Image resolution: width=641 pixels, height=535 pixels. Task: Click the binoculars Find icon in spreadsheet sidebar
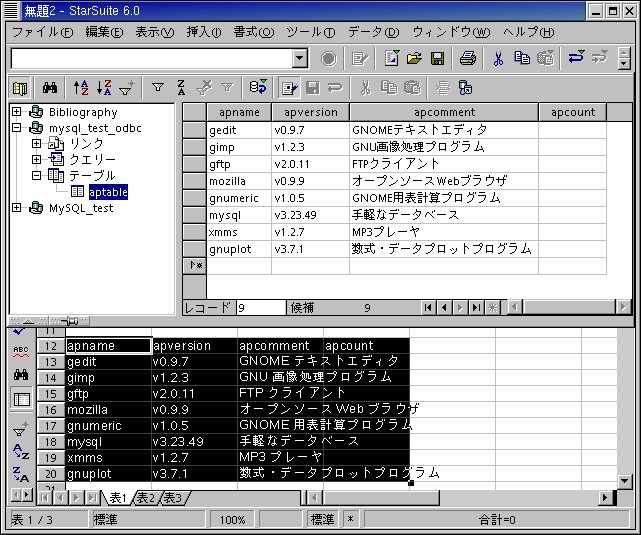click(21, 374)
